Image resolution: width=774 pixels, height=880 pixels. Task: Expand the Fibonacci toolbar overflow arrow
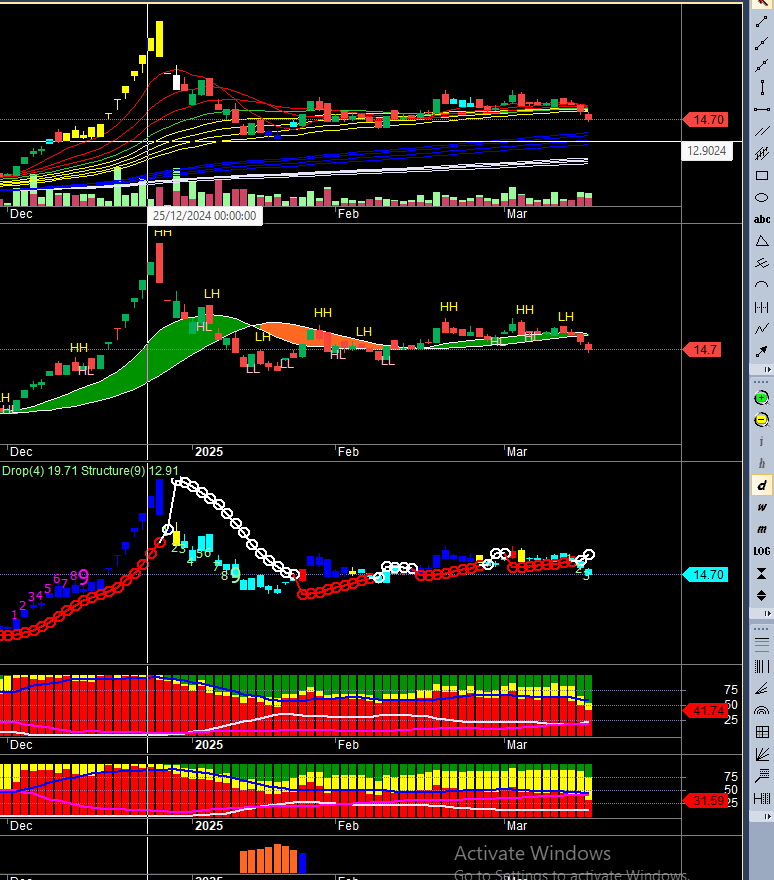click(767, 817)
